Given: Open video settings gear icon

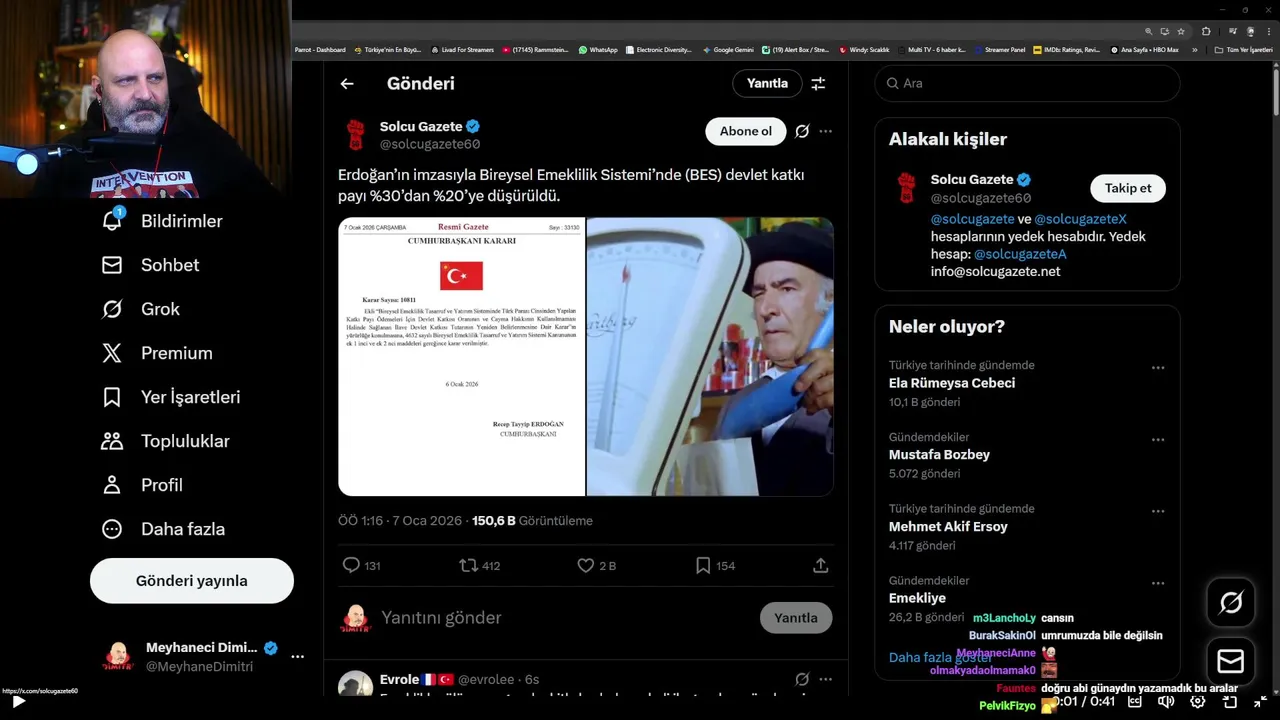Looking at the screenshot, I should [1197, 702].
